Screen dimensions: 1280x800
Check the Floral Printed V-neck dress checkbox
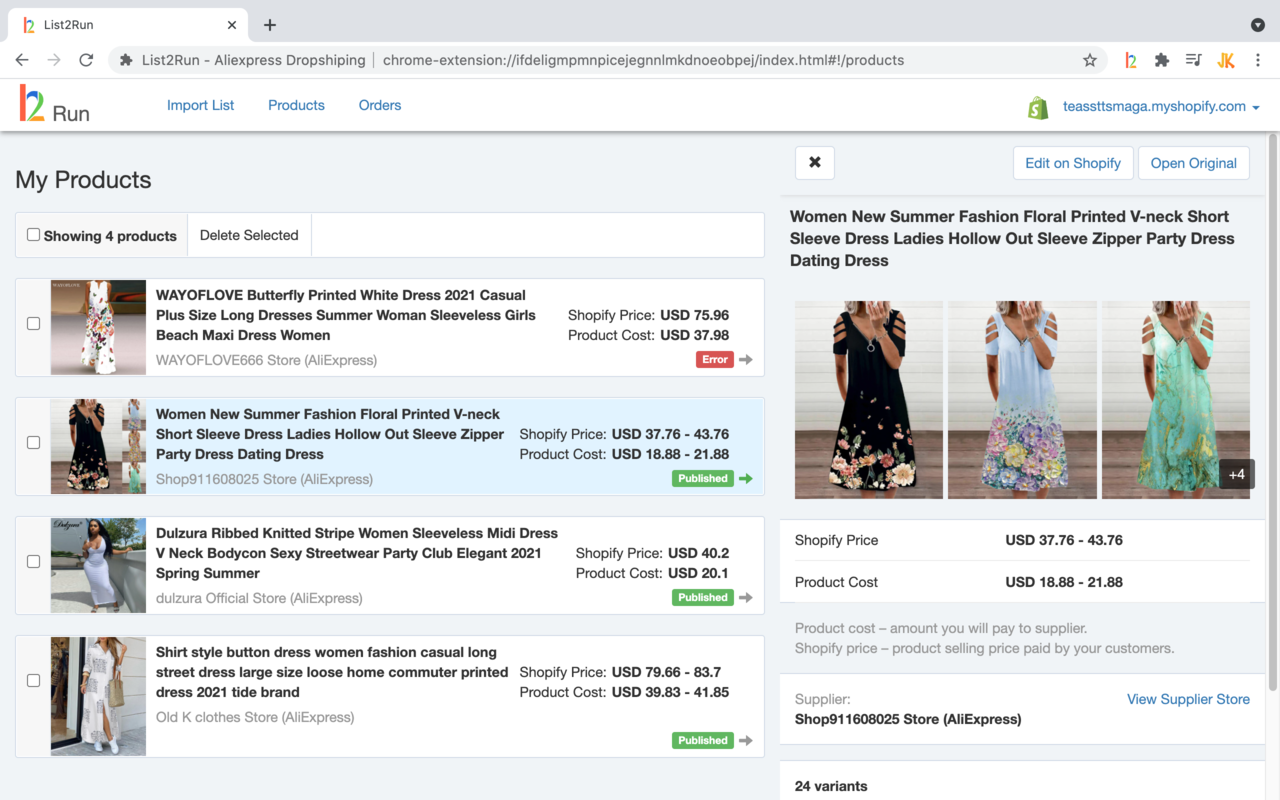pos(33,442)
